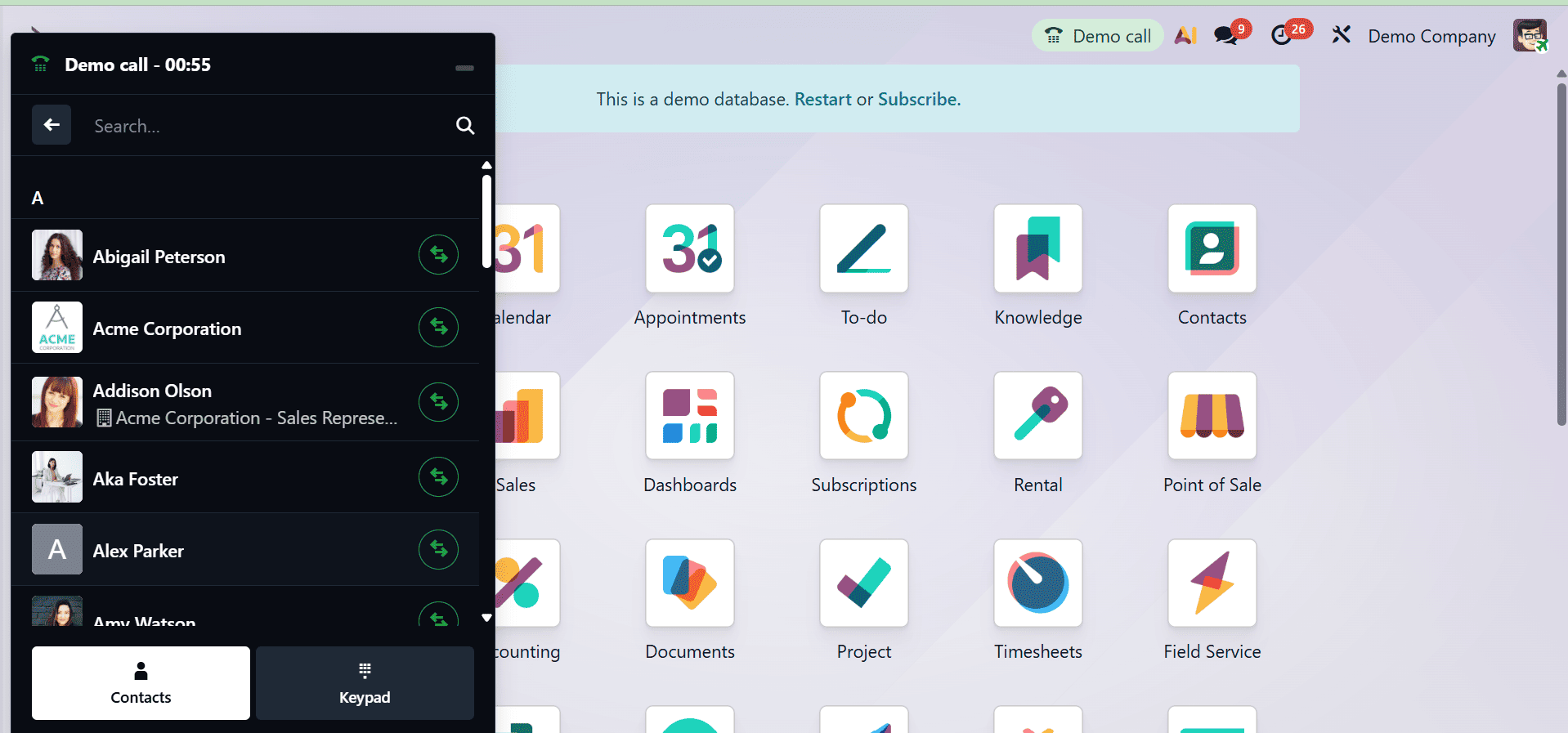Screen dimensions: 1568x733
Task: Click the back arrow in softphone
Action: 52,125
